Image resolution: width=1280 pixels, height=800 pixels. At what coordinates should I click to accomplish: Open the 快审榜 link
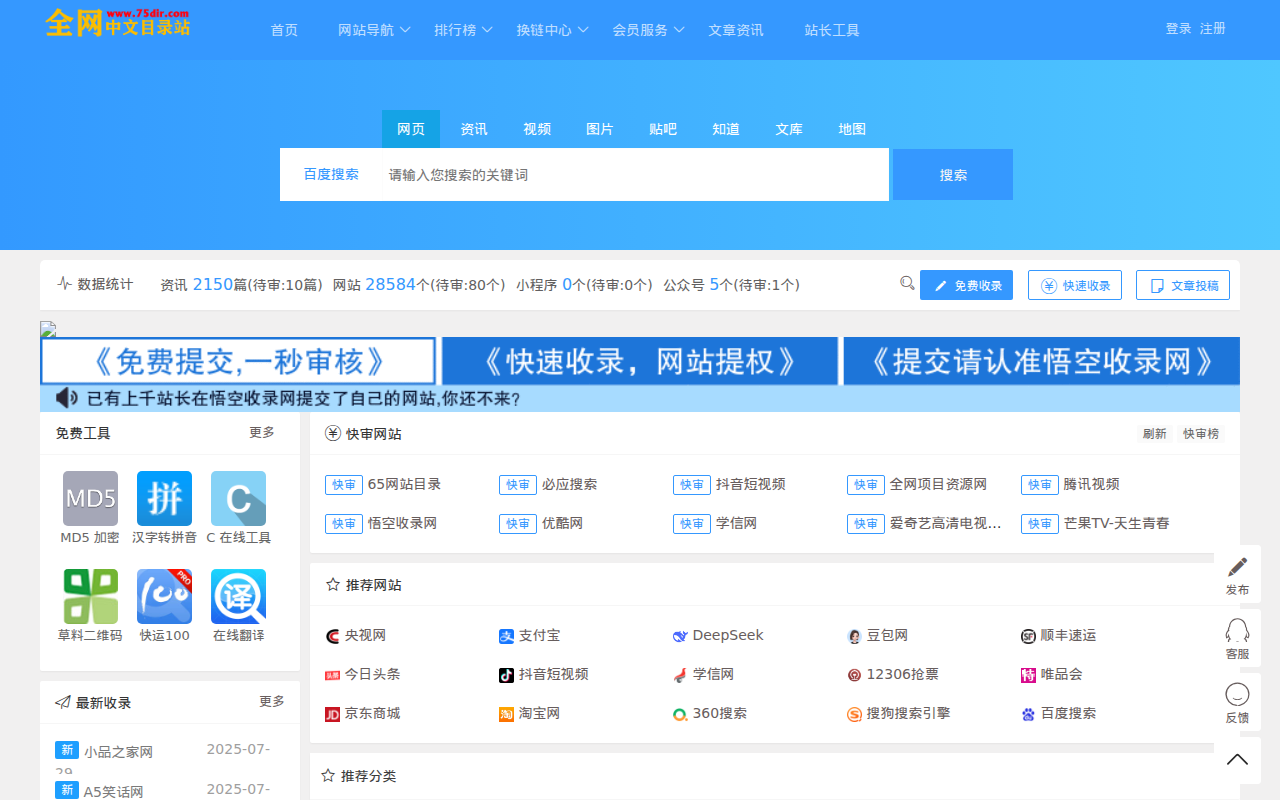(x=1201, y=434)
